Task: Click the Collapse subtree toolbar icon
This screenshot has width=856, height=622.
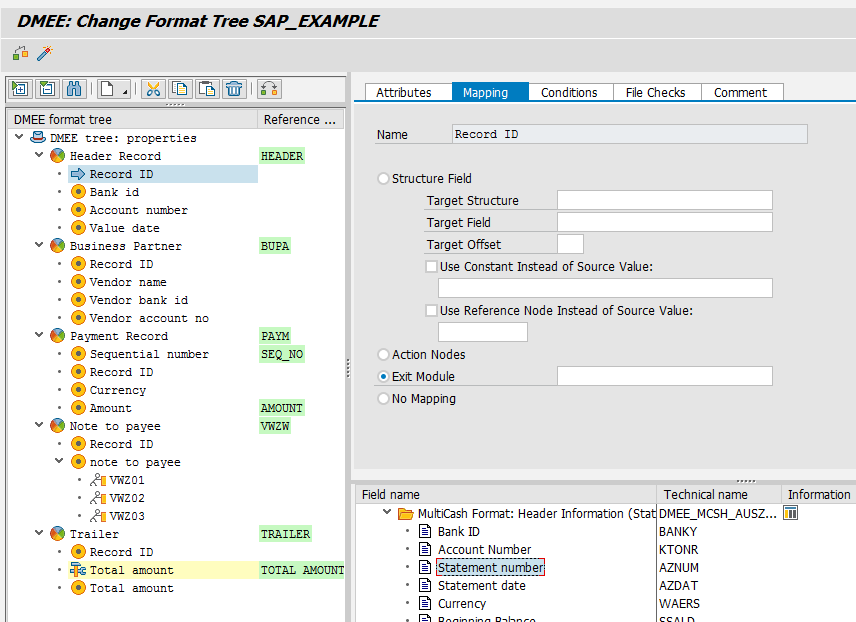Action: pyautogui.click(x=47, y=89)
